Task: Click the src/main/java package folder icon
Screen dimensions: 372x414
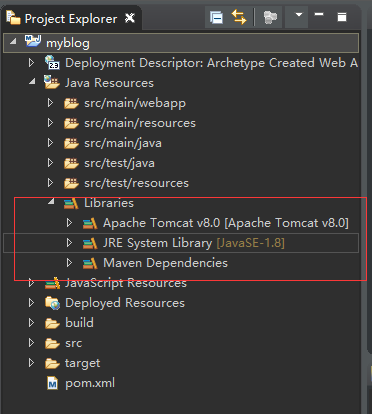Action: [x=71, y=143]
